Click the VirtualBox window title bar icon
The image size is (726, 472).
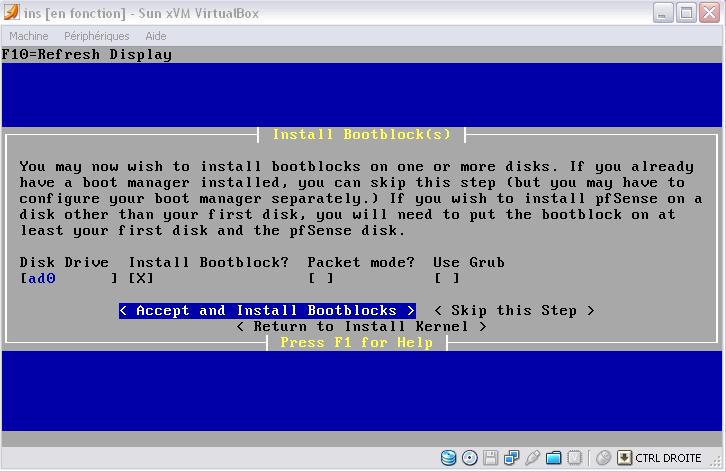[13, 12]
